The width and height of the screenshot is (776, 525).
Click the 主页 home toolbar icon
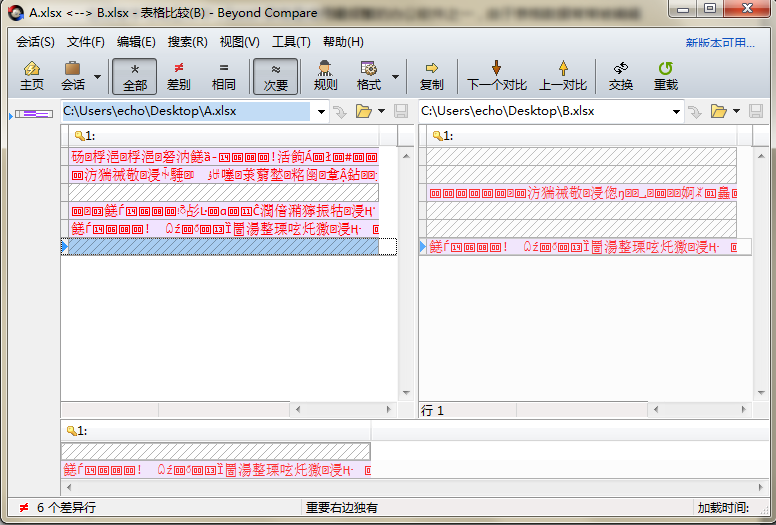tap(32, 76)
